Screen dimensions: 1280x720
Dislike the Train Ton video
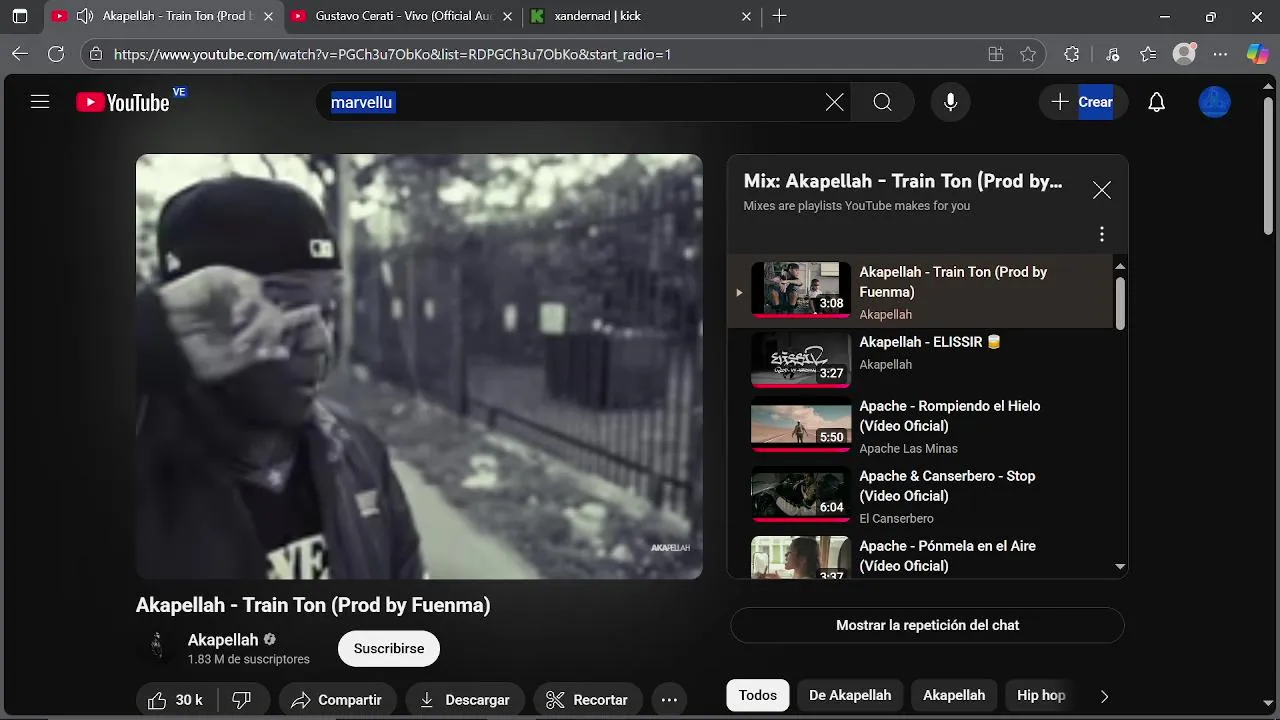click(242, 700)
